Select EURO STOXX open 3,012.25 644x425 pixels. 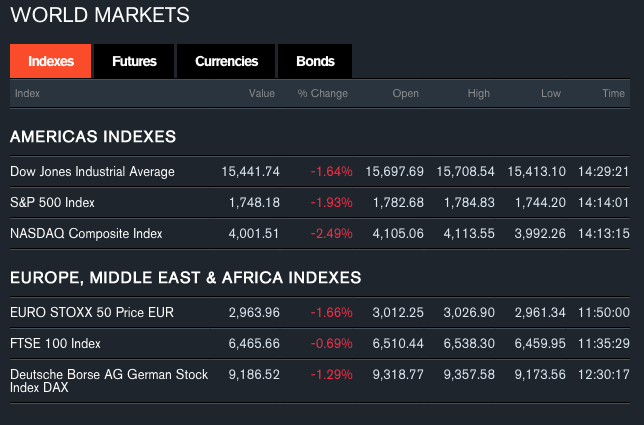coord(398,312)
